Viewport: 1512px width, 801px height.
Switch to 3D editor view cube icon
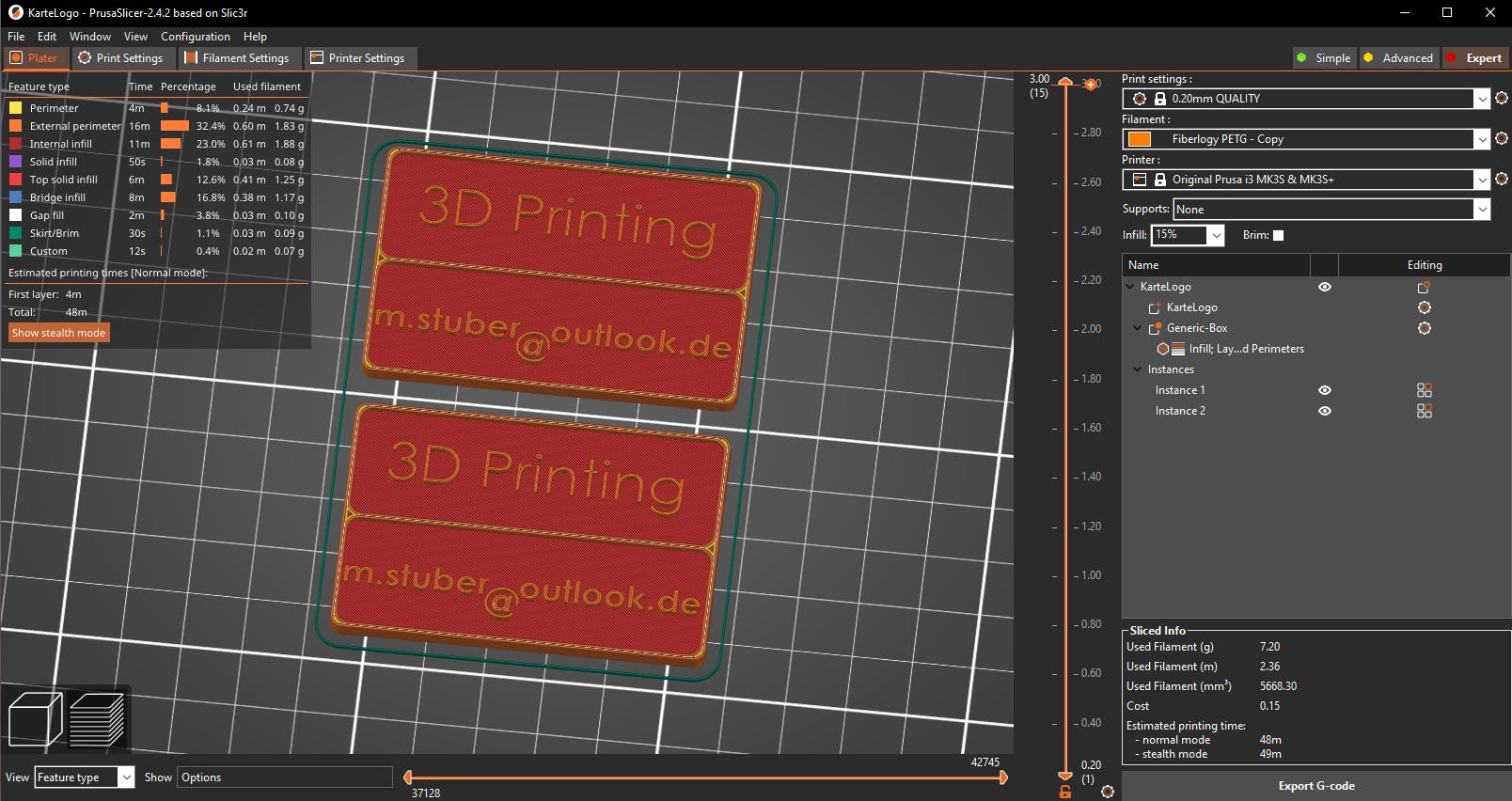36,719
